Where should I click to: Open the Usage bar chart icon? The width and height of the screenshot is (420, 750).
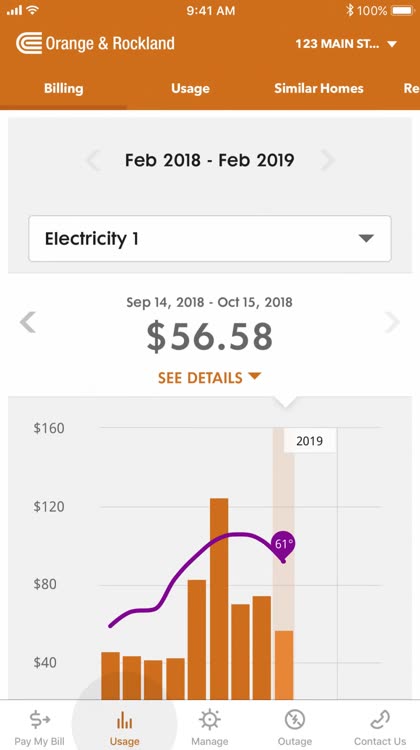[124, 719]
